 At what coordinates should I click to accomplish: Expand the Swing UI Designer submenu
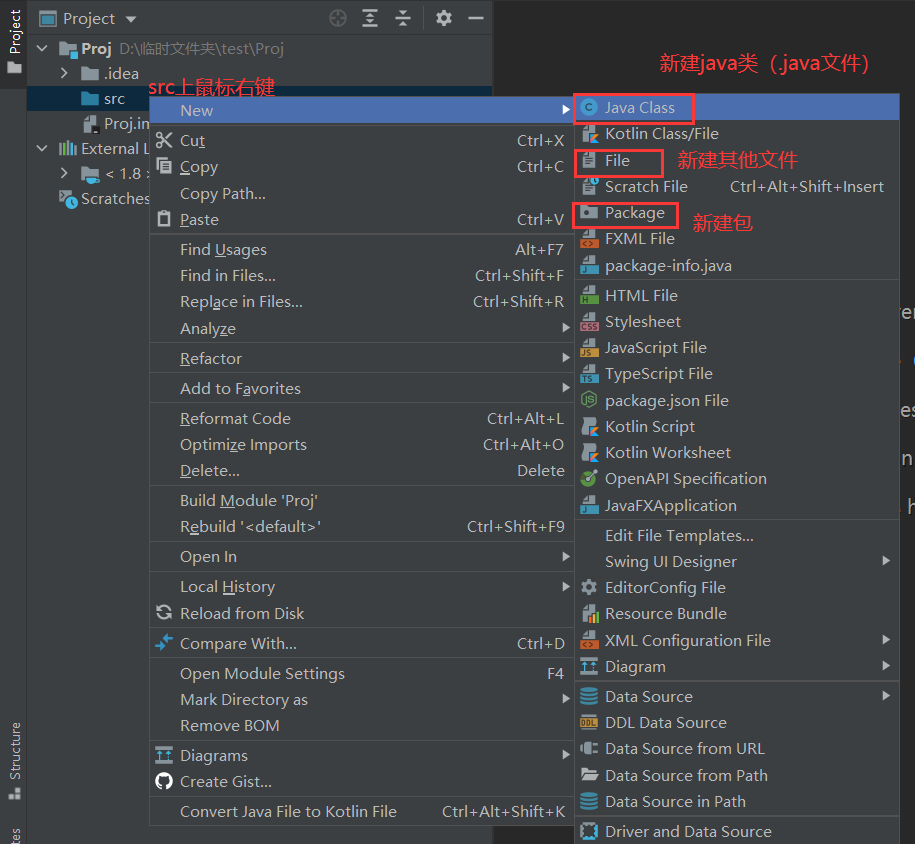tap(886, 560)
